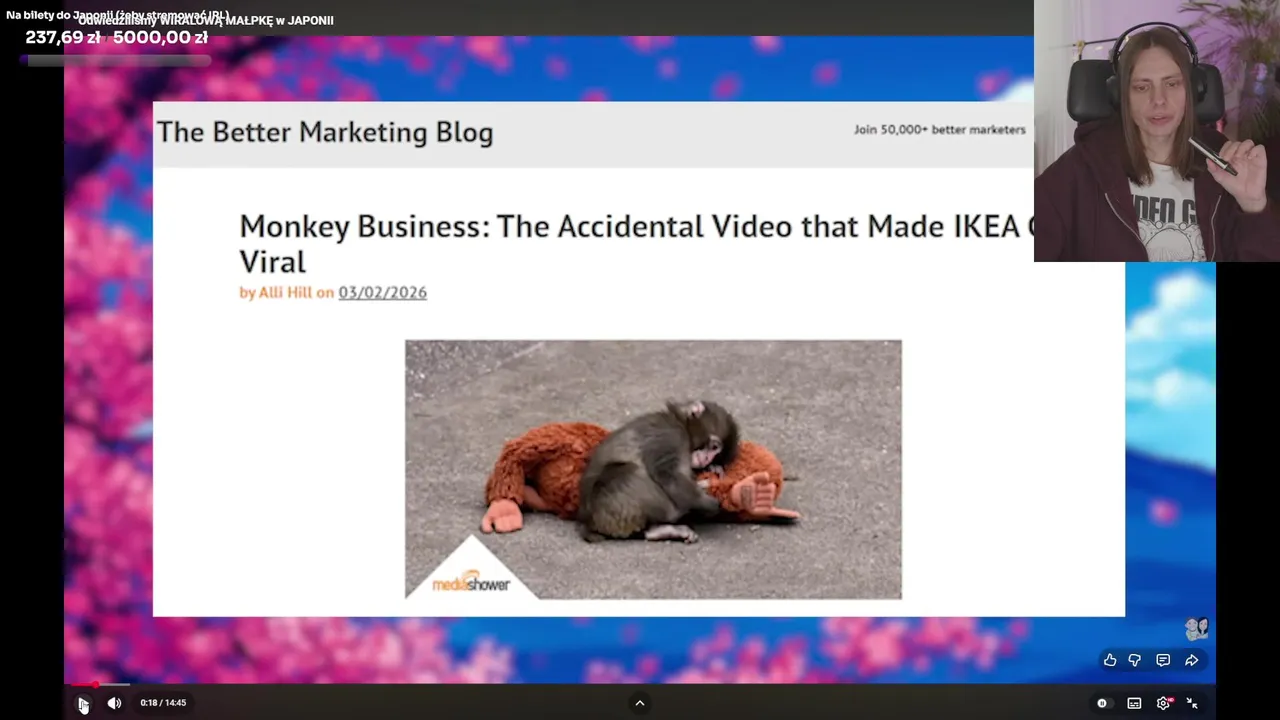Open the video settings gear
Image resolution: width=1280 pixels, height=720 pixels.
(x=1163, y=703)
